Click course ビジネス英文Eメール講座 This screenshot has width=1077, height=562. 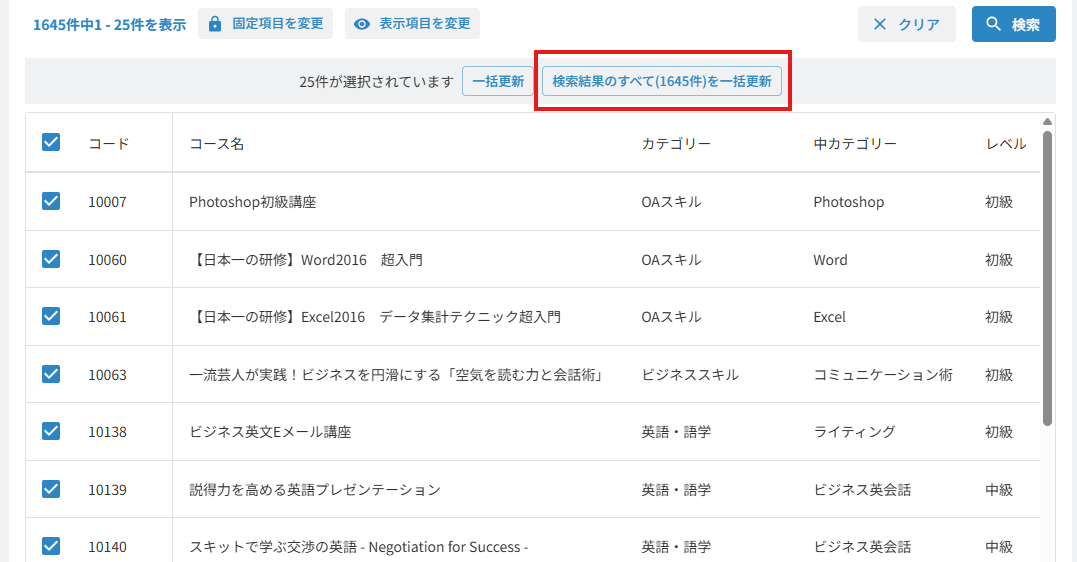(x=270, y=432)
